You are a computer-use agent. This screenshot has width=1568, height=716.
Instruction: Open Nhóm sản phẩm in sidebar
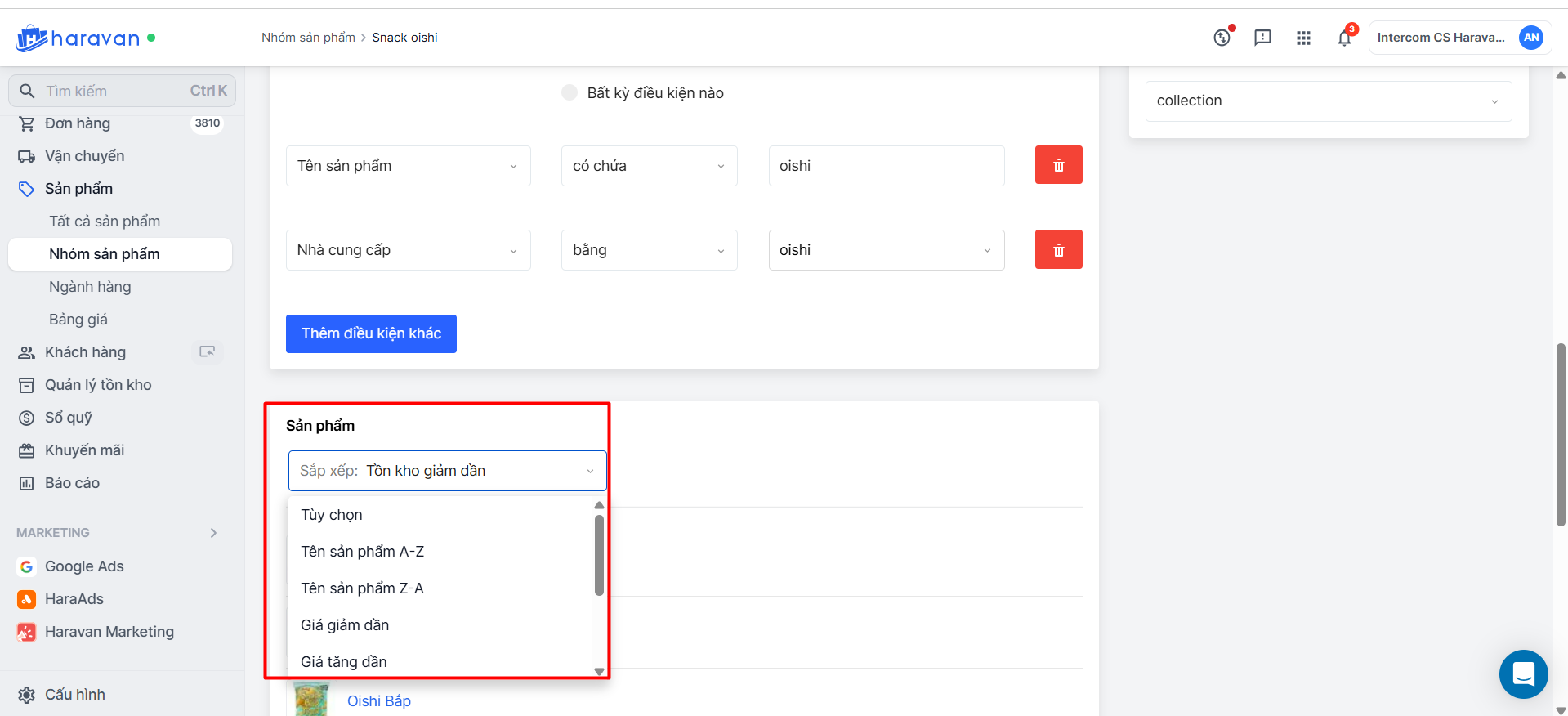coord(120,254)
